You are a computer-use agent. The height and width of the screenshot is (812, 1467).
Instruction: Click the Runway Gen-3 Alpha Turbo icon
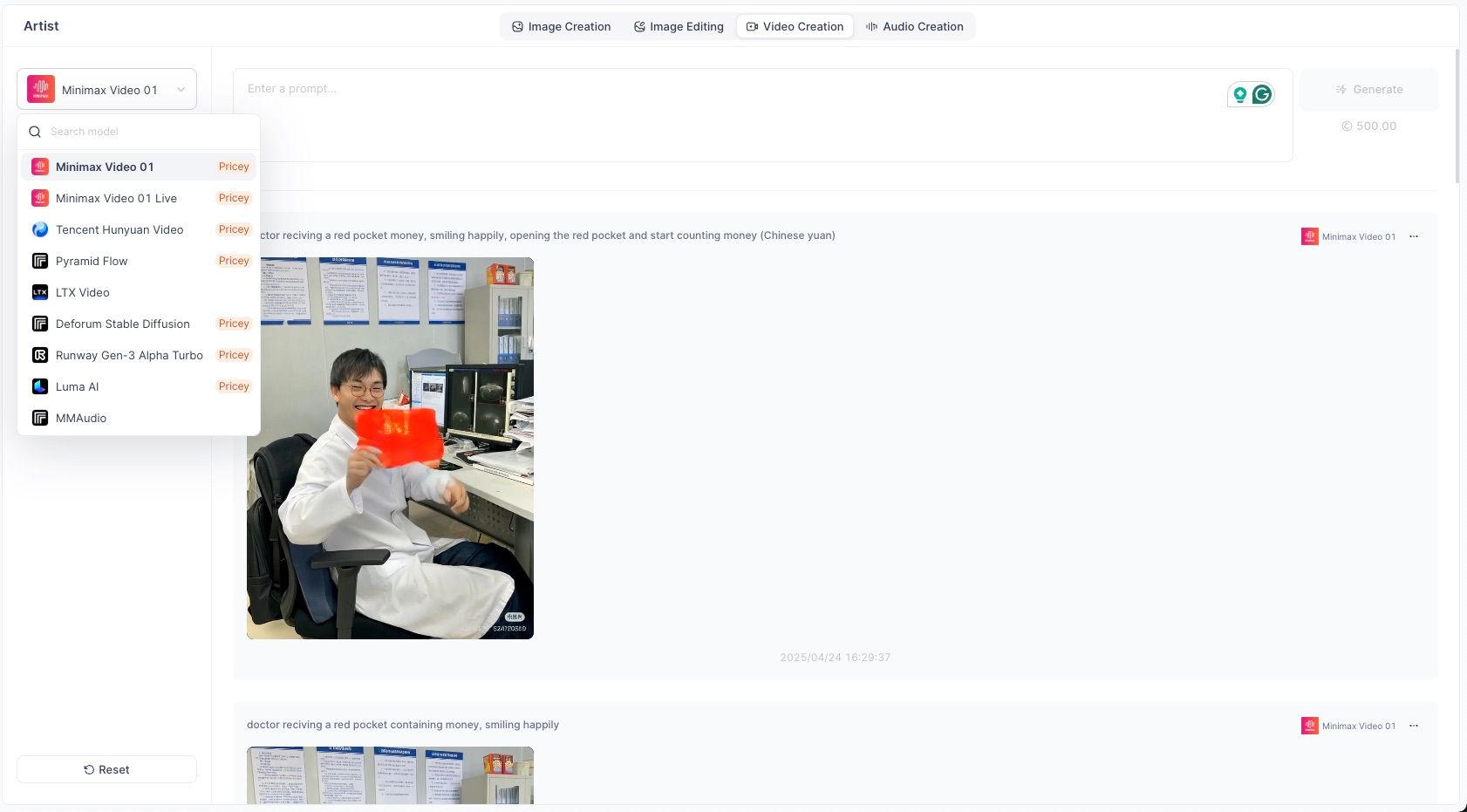40,355
